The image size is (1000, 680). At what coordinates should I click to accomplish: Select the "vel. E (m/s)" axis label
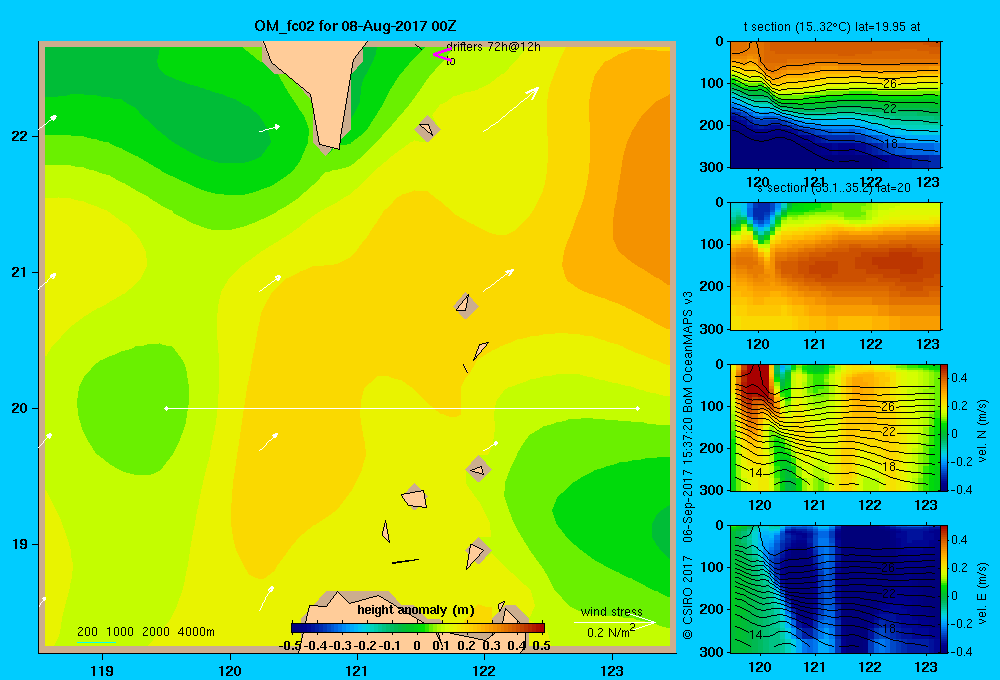[x=982, y=593]
